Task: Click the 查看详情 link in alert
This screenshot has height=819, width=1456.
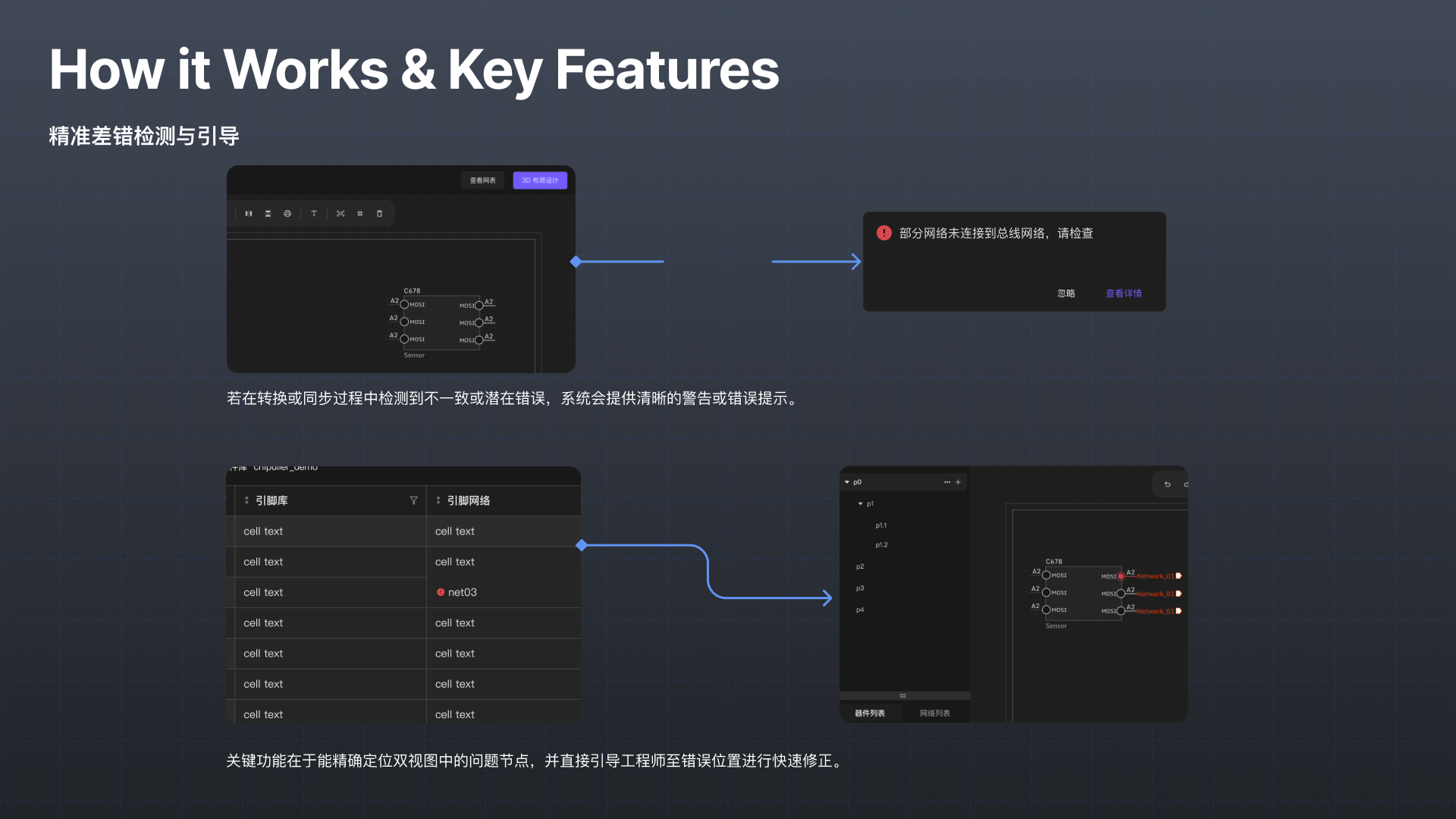Action: 1123,293
